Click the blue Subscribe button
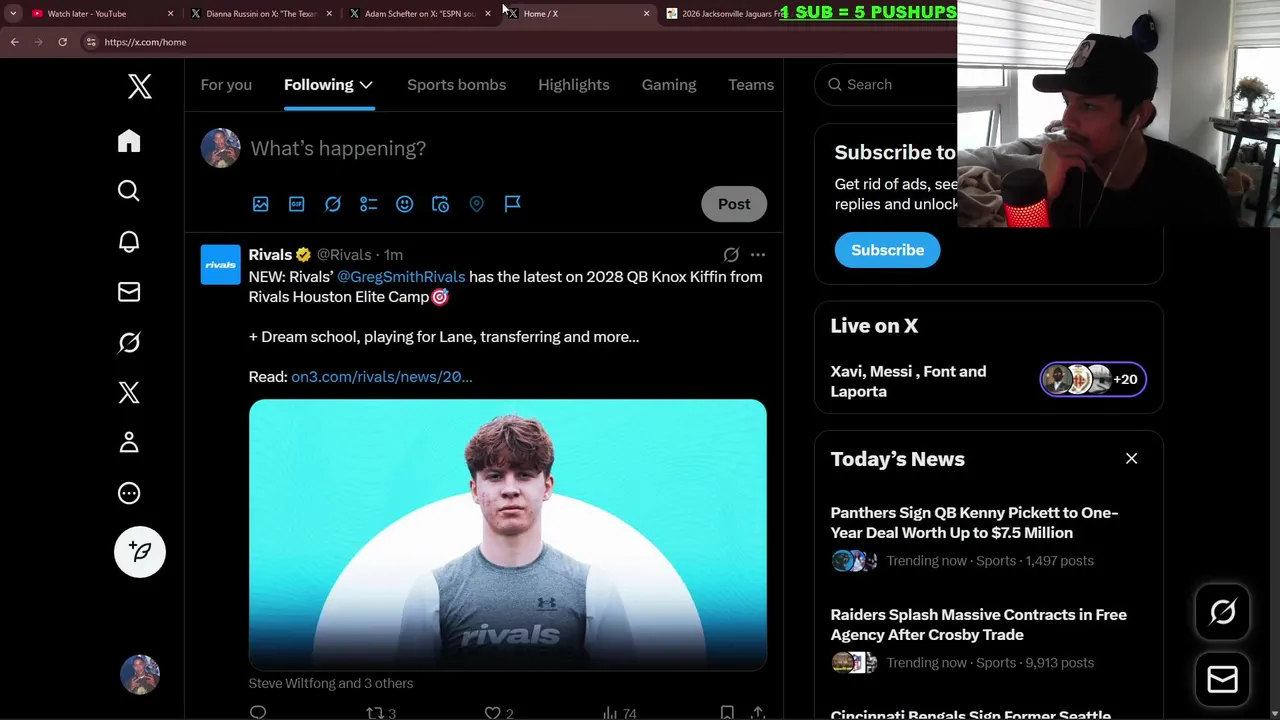 click(888, 250)
